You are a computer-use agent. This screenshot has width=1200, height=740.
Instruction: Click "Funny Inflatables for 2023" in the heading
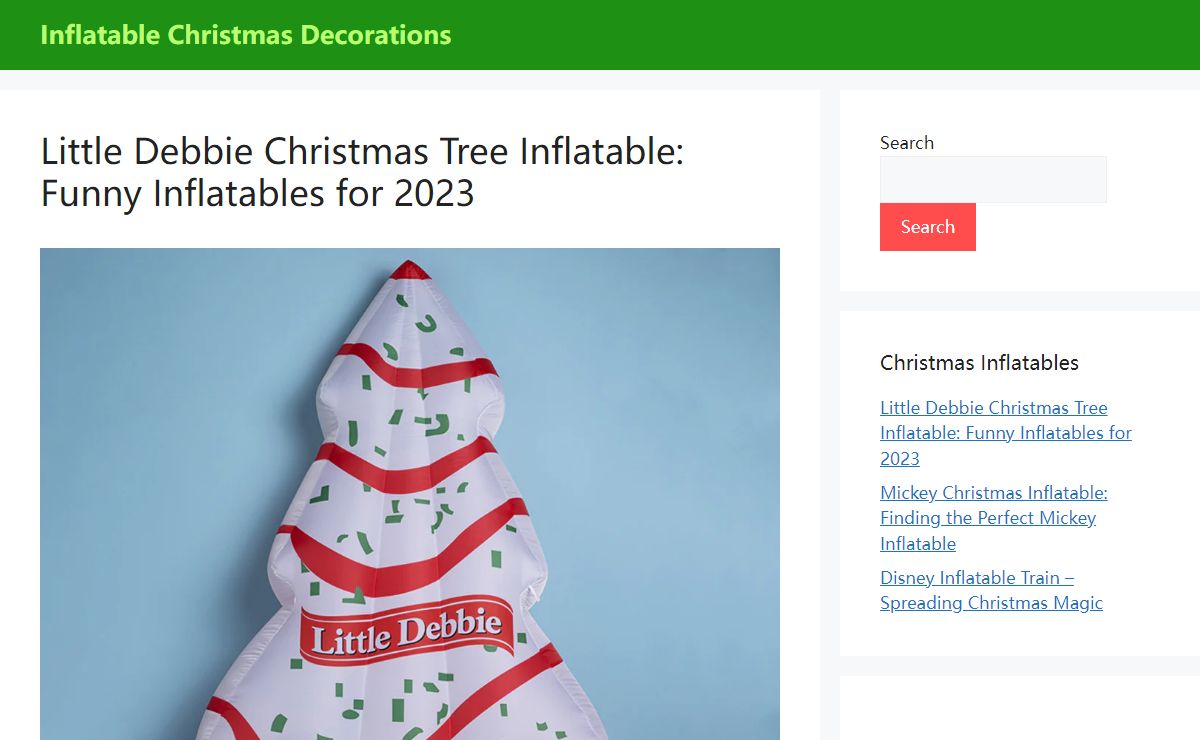point(257,193)
